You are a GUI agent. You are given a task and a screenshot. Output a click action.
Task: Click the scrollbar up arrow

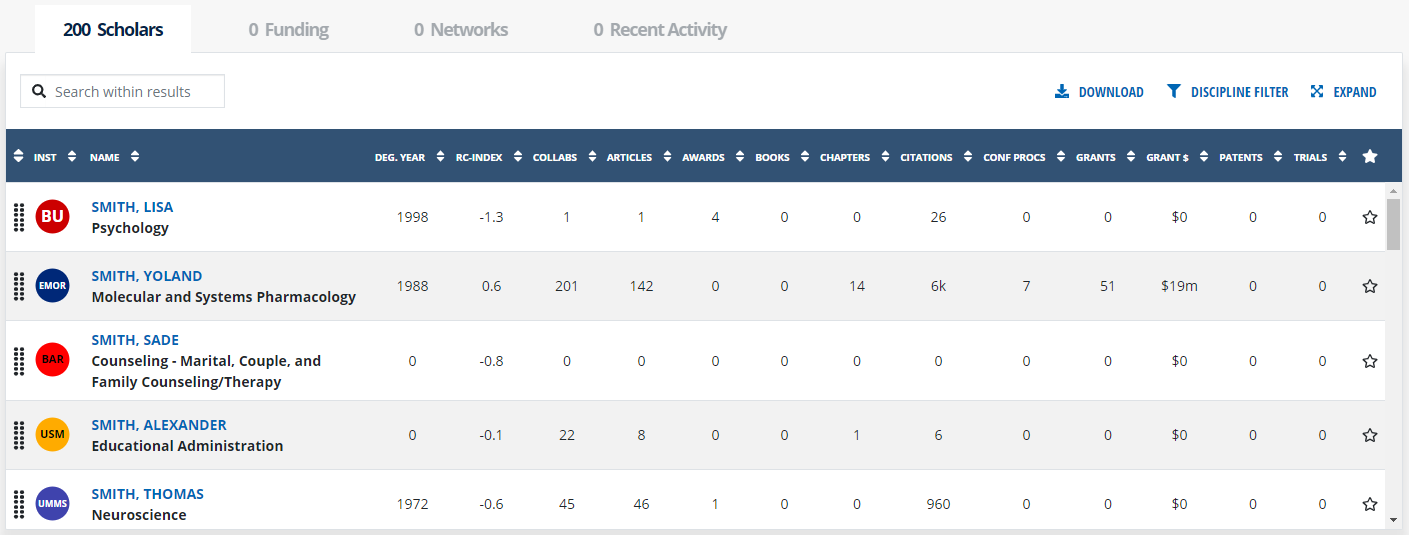tap(1393, 190)
